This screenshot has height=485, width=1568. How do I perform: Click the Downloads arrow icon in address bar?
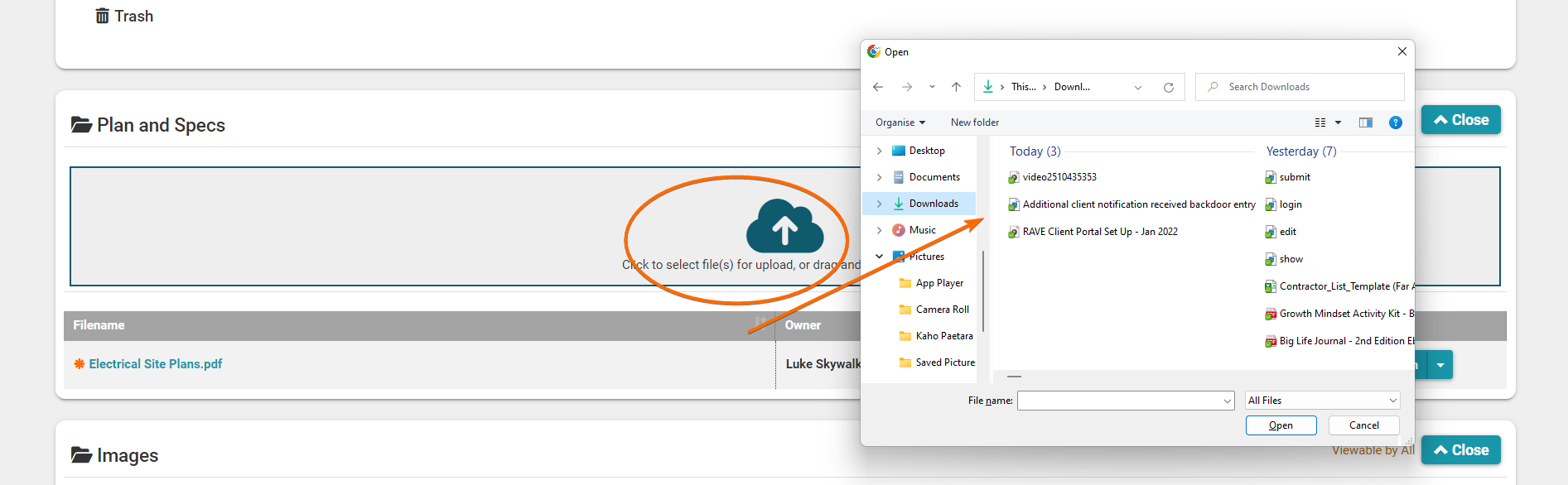987,87
